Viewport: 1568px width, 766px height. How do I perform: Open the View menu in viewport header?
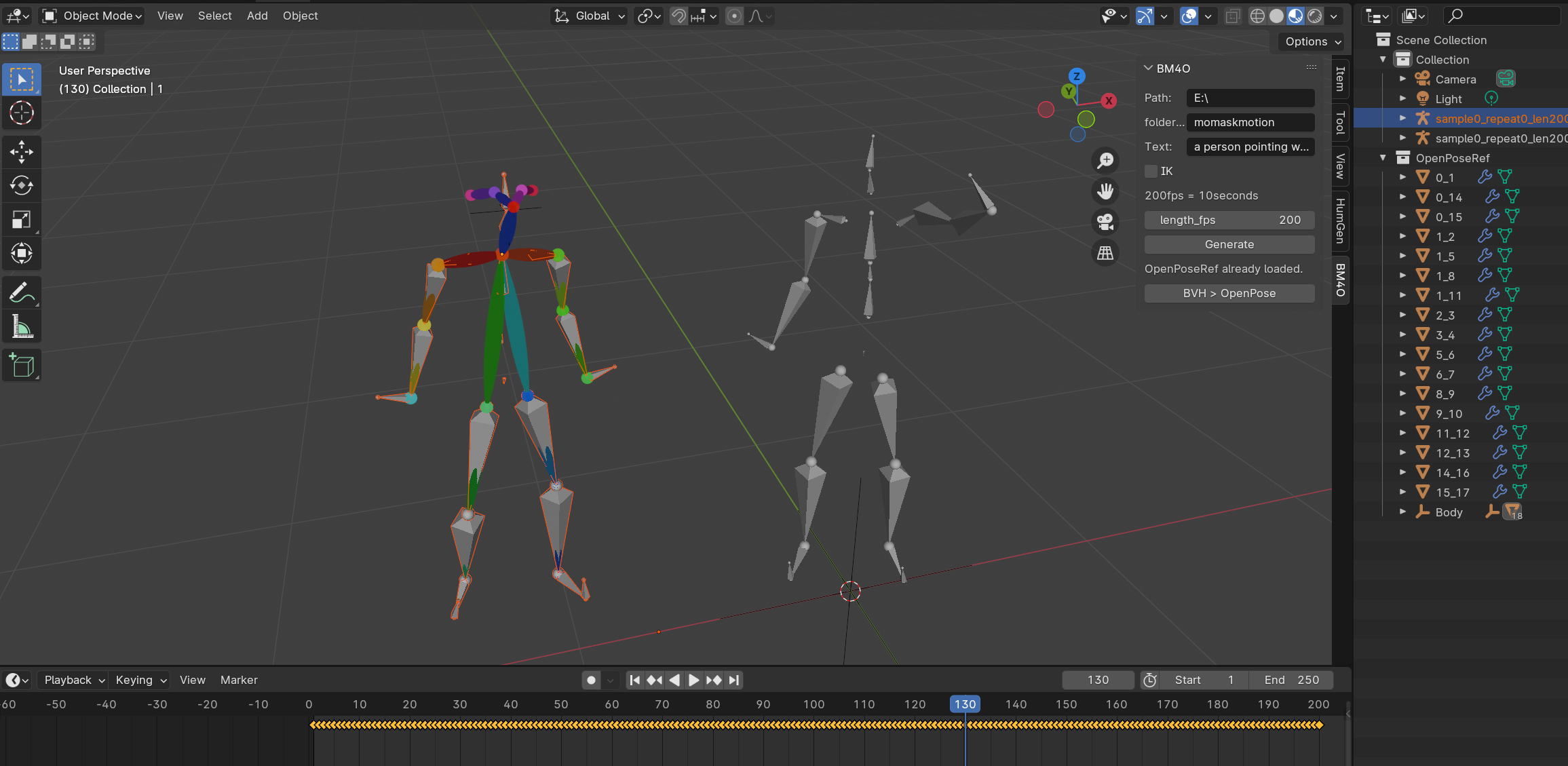point(170,16)
